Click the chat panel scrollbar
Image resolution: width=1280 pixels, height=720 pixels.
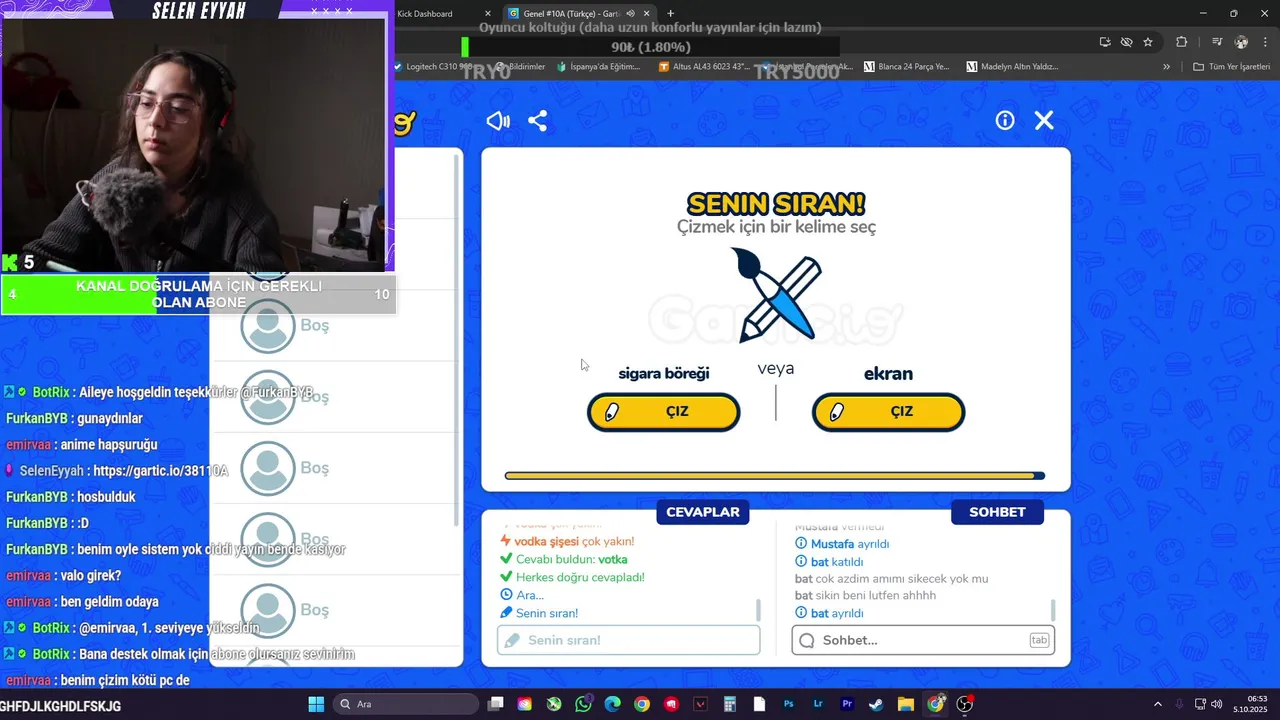click(x=1052, y=609)
